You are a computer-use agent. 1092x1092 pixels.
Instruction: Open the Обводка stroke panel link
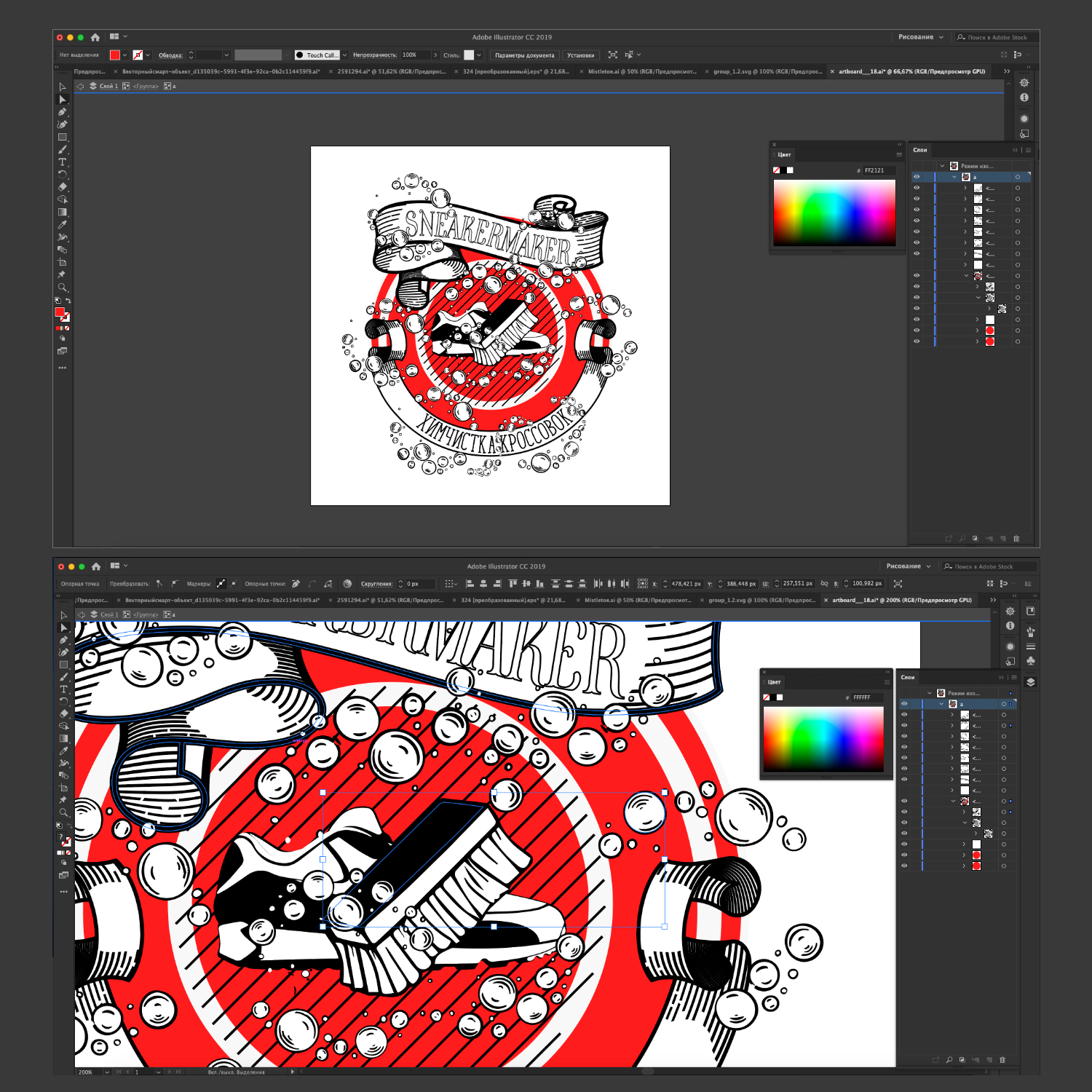(x=170, y=55)
